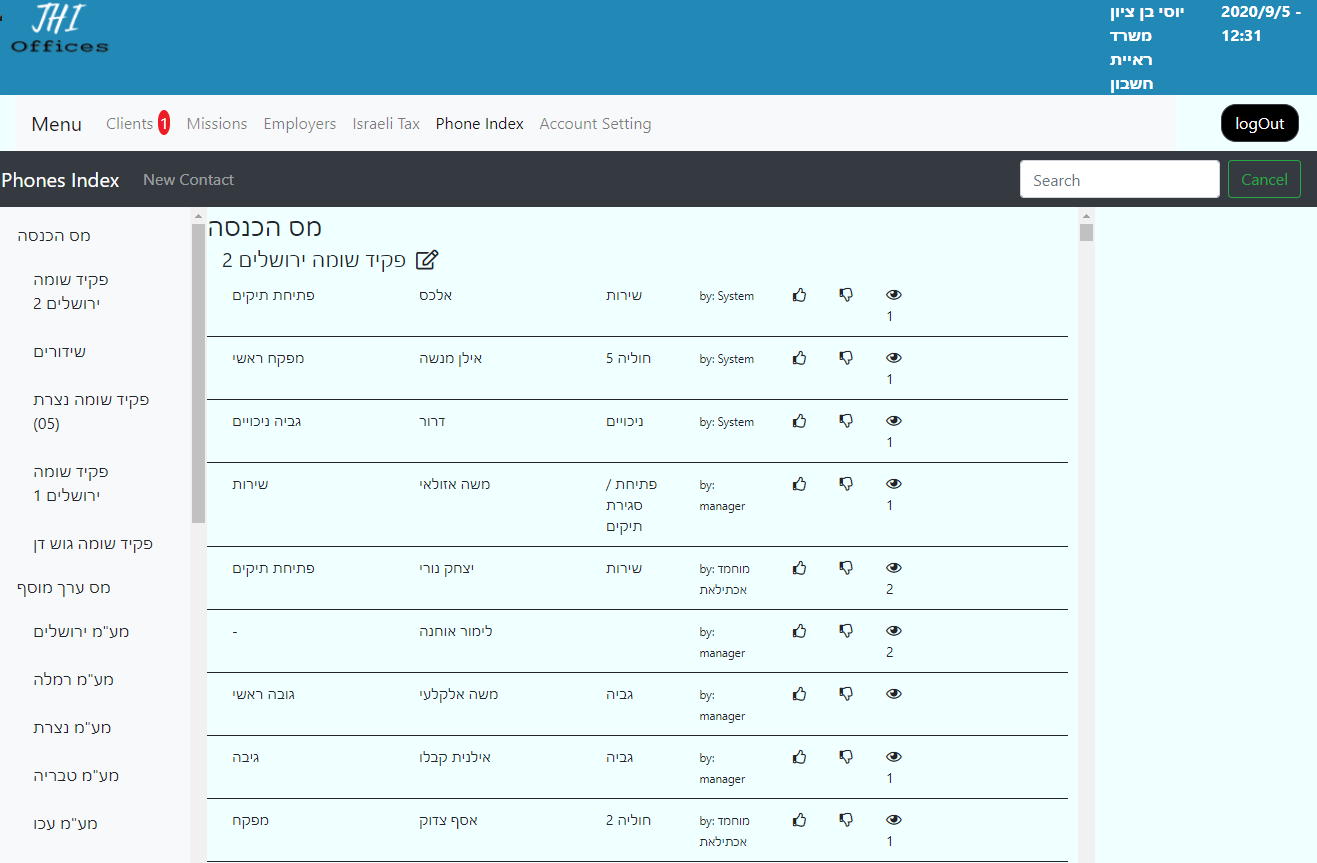Expand the מס ערך מוסף sidebar category
The image size is (1317, 863).
64,588
